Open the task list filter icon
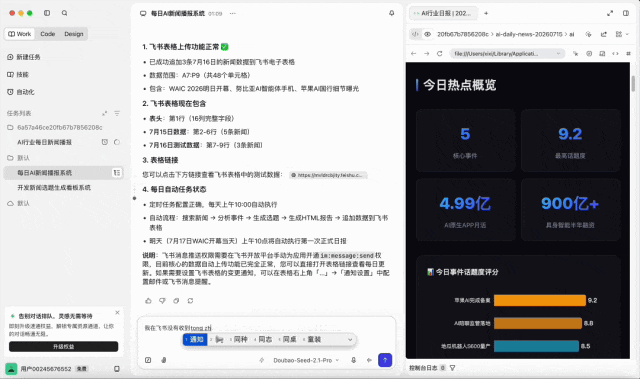 (117, 113)
